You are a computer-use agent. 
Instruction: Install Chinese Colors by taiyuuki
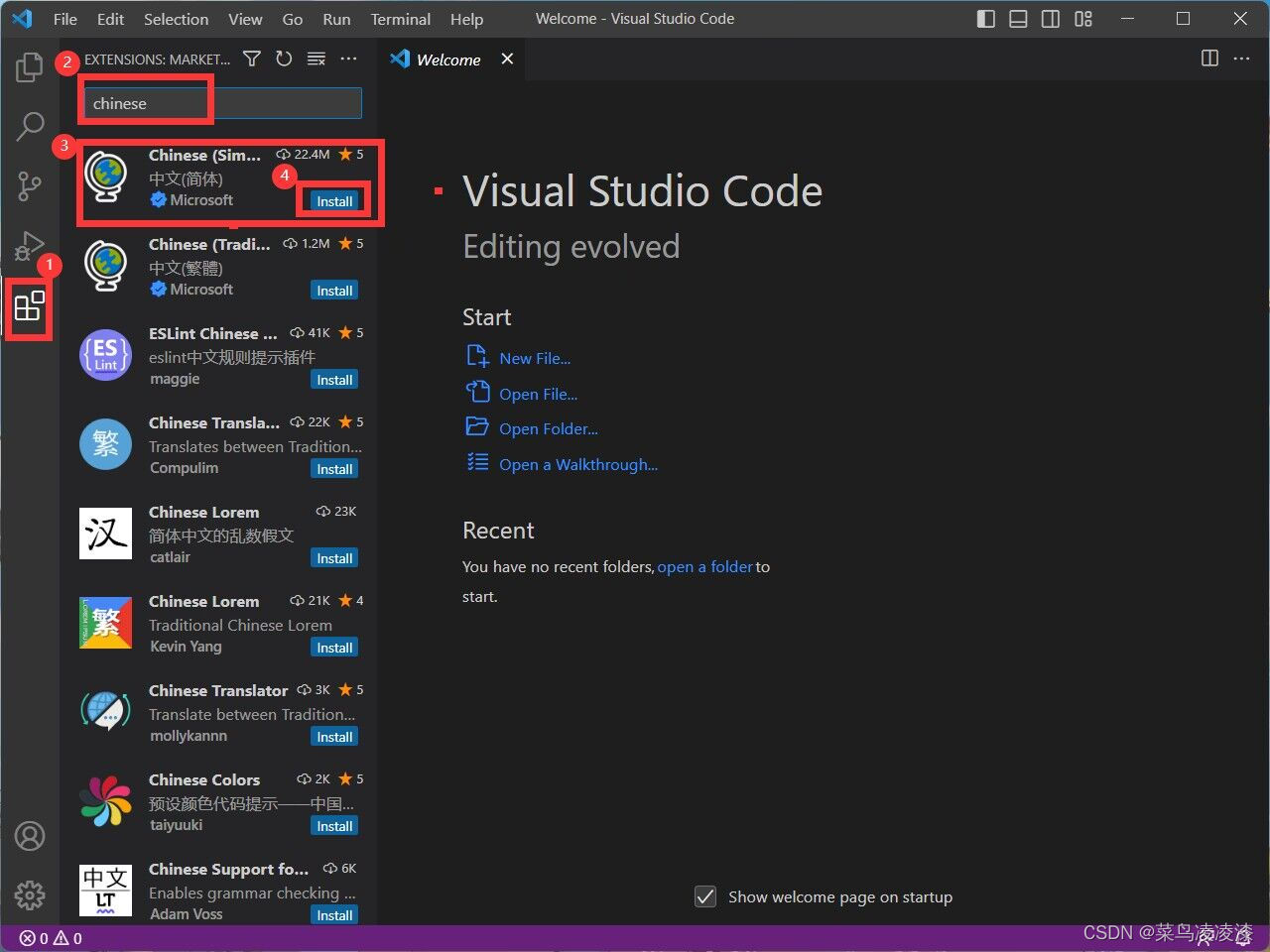pyautogui.click(x=334, y=826)
